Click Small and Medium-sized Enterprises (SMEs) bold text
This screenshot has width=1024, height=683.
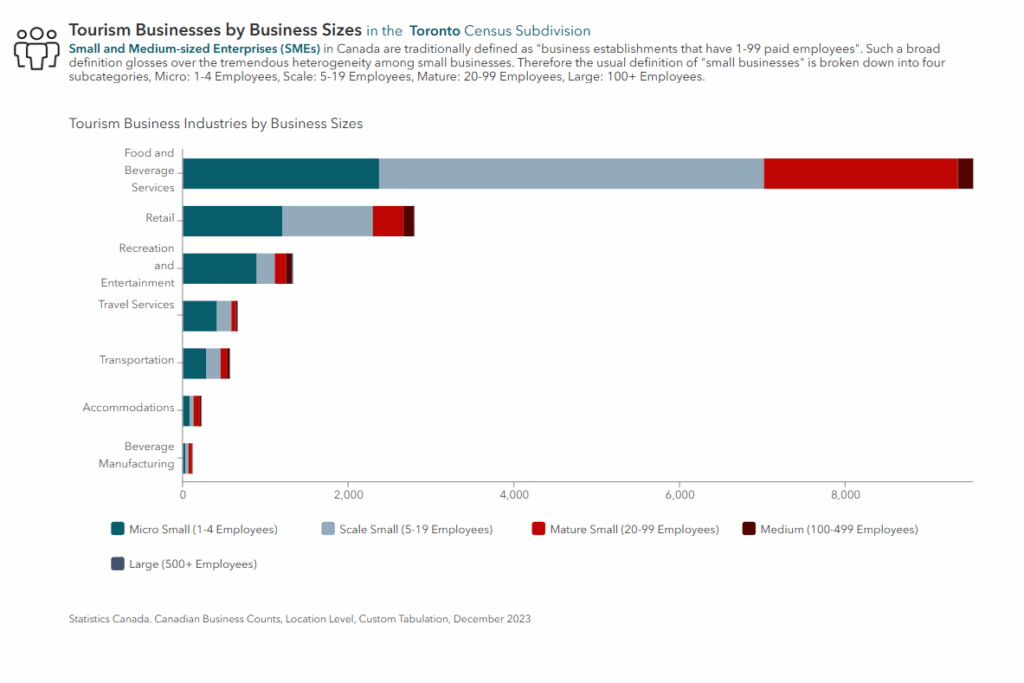(195, 48)
